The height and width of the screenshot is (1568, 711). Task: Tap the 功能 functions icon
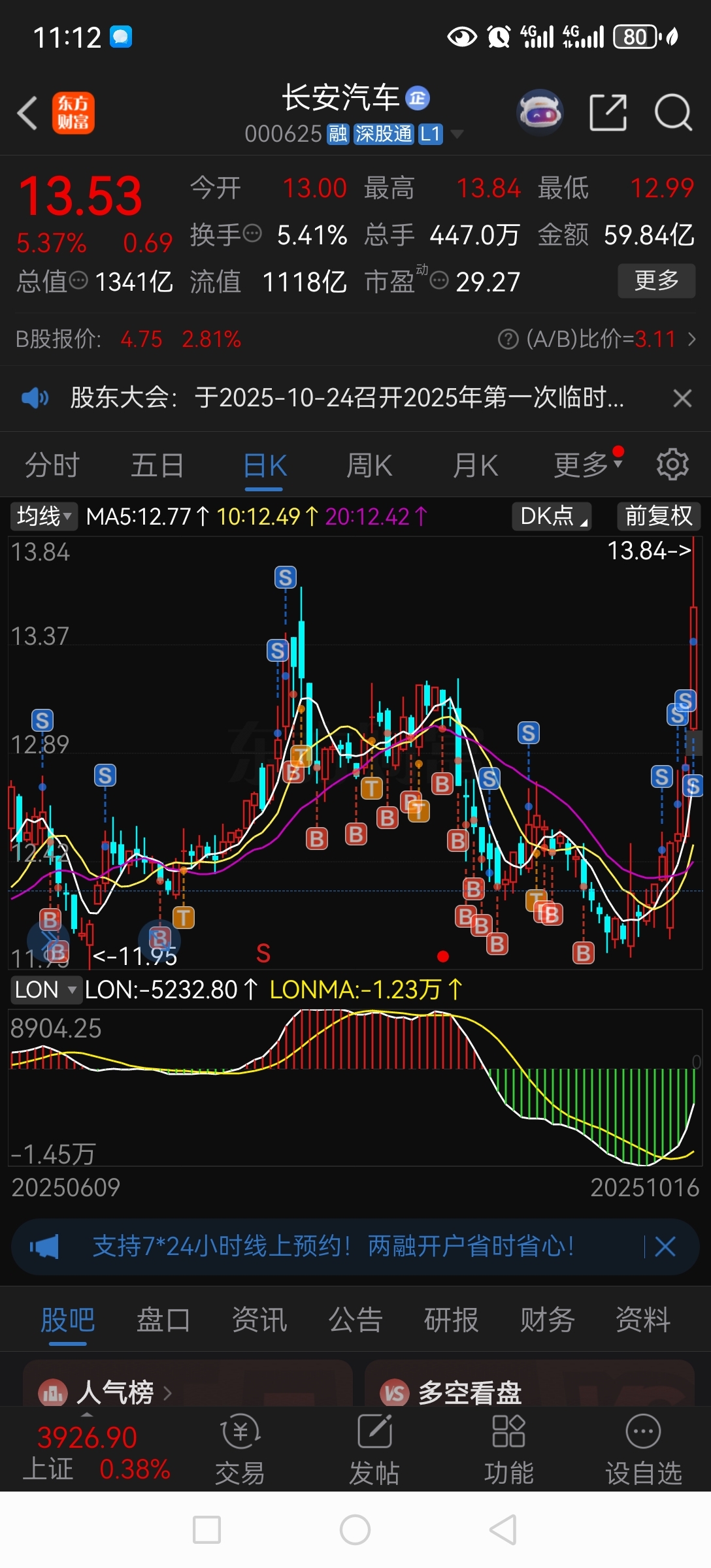click(x=508, y=1448)
